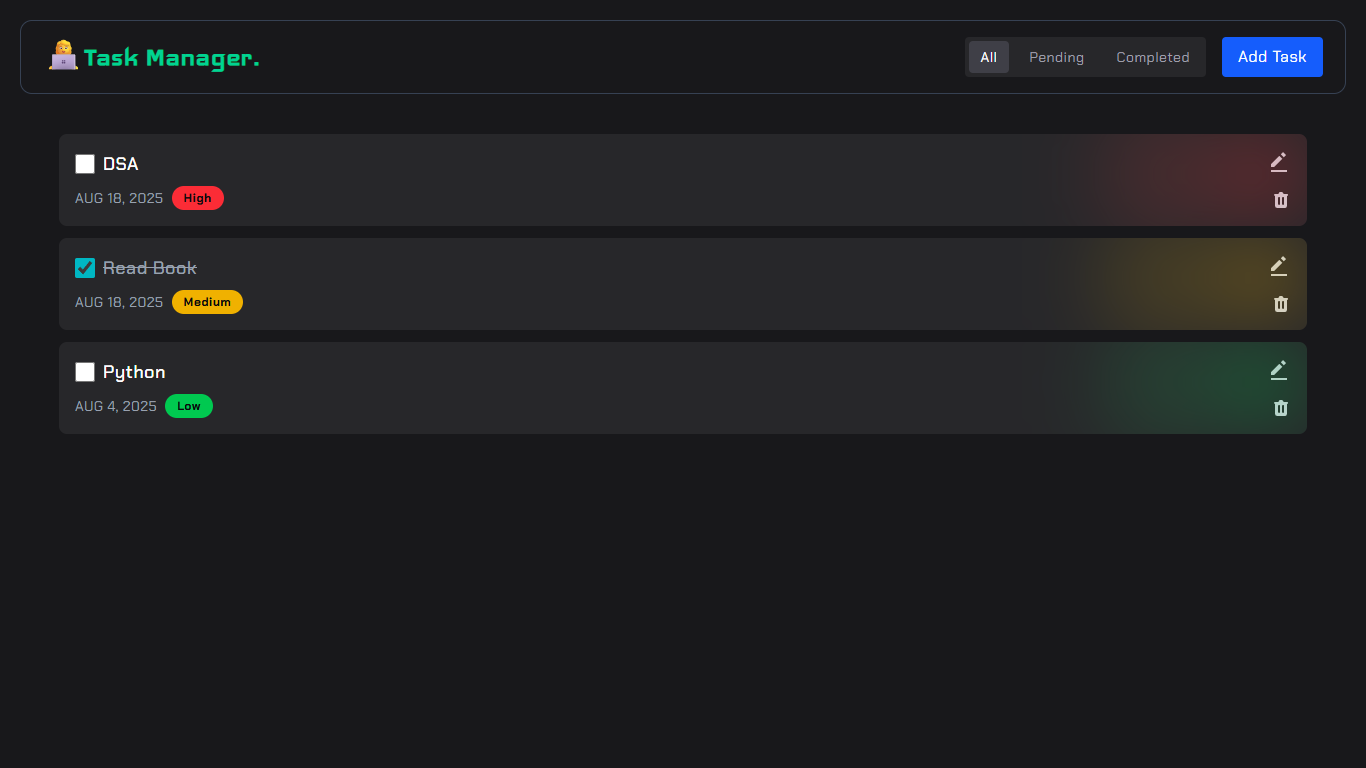Screen dimensions: 1366x768
Task: Select the yellow Medium priority badge
Action: 207,302
